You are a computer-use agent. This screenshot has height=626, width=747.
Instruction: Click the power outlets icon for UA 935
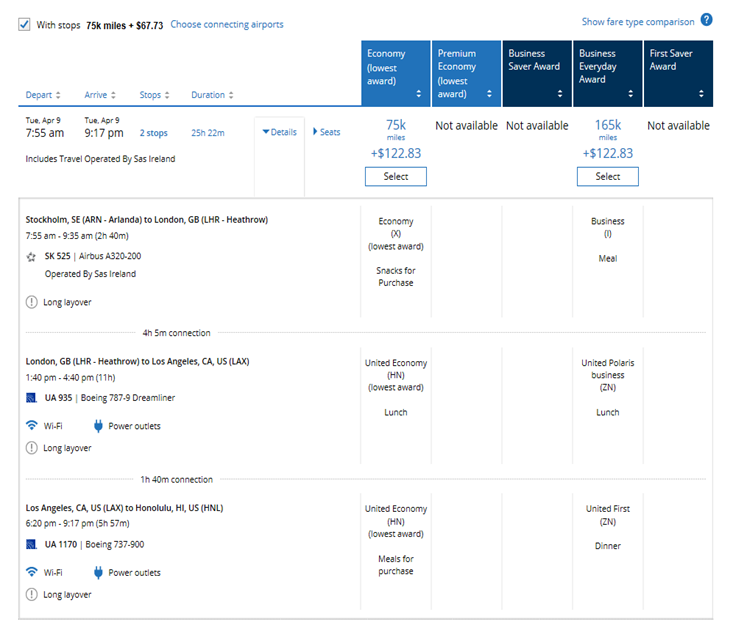coord(99,426)
